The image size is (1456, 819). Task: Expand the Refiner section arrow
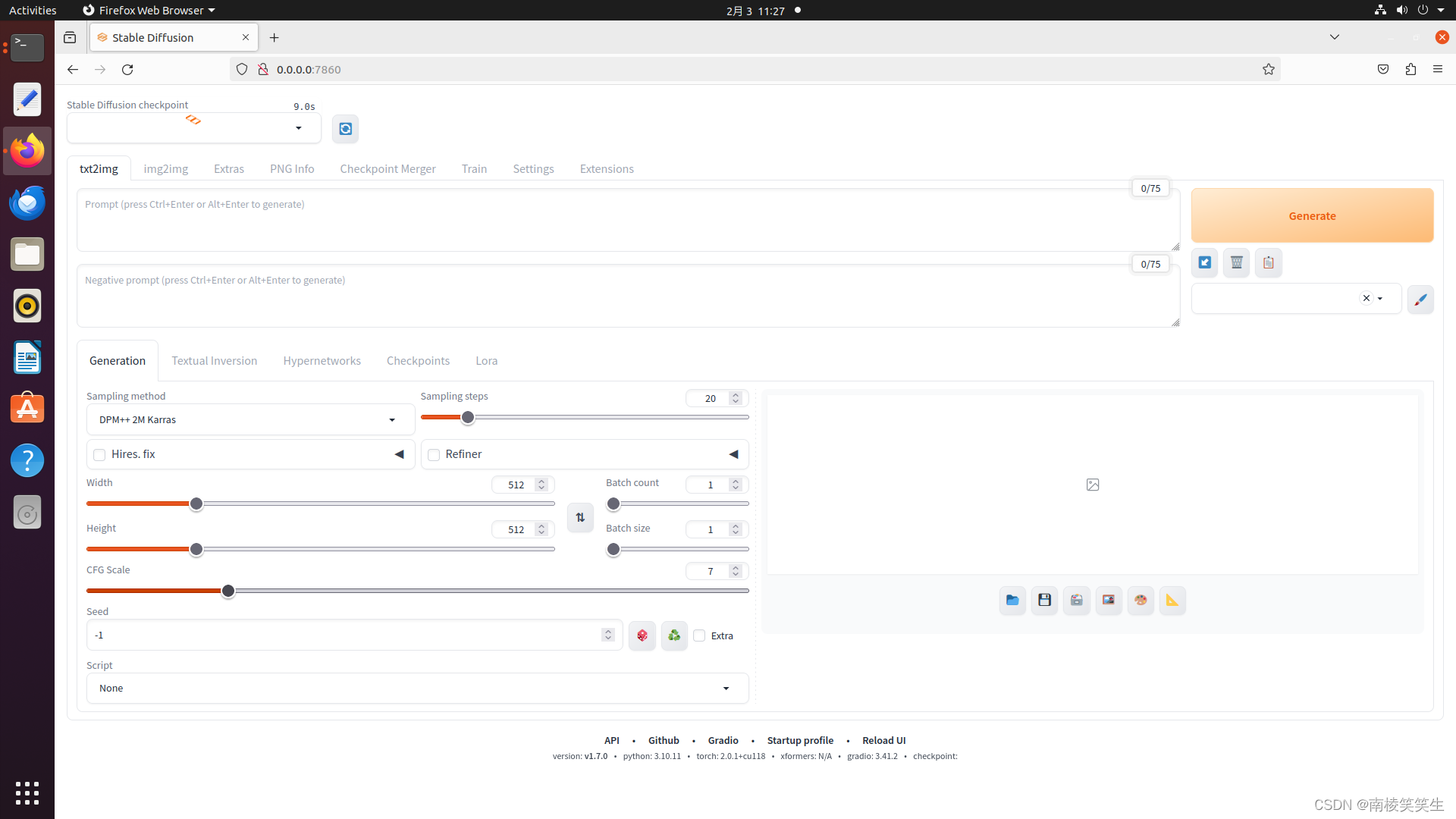click(x=733, y=454)
